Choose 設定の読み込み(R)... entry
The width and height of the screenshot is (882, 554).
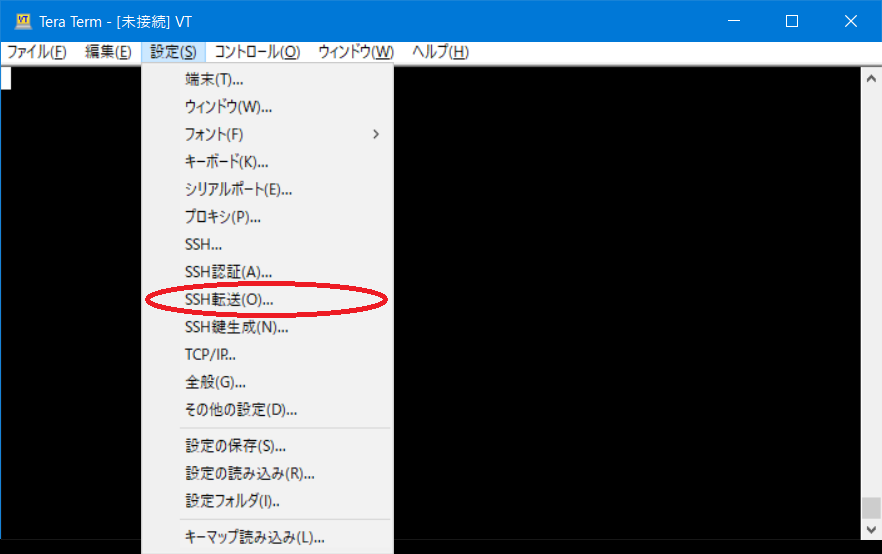(267, 474)
